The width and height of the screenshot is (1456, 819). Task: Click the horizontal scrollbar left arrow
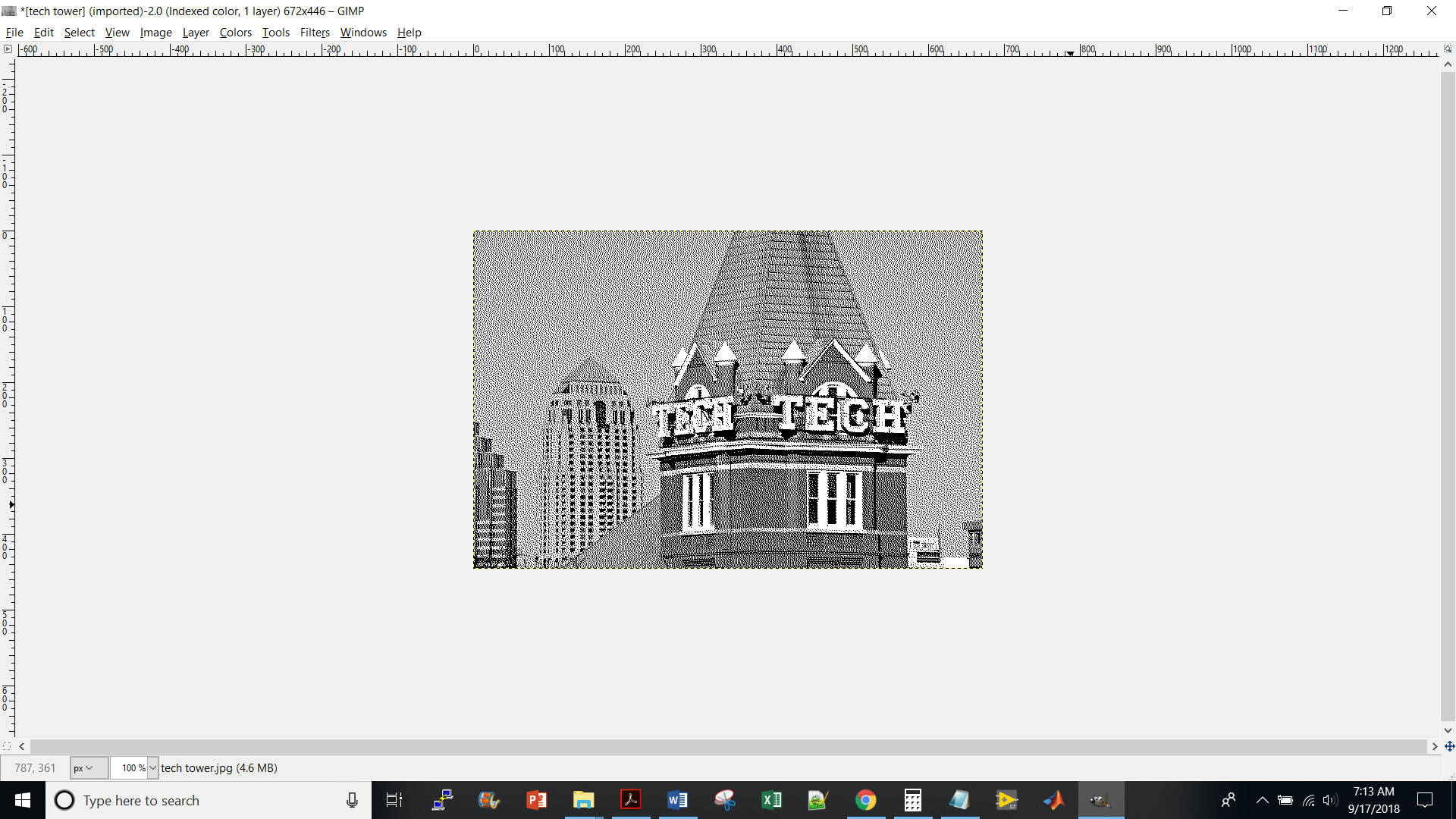coord(22,747)
